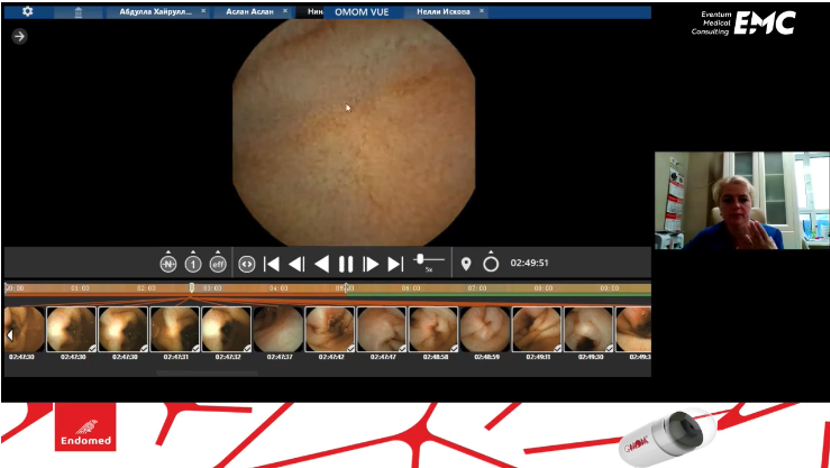Screen dimensions: 830x468
Task: Jump to the first frame
Action: click(x=271, y=264)
